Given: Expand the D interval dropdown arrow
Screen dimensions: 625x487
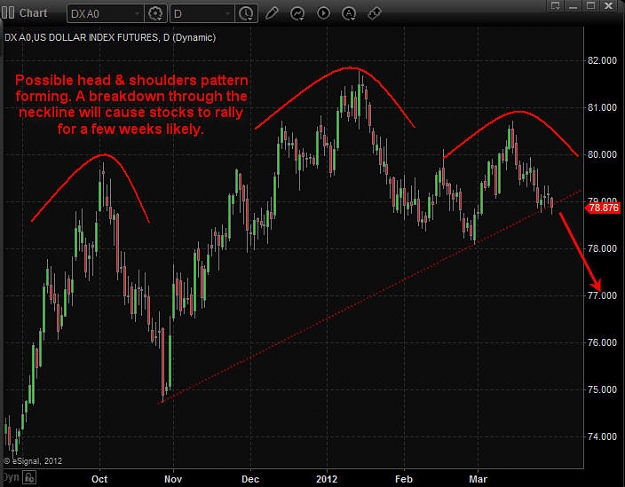Looking at the screenshot, I should point(228,14).
